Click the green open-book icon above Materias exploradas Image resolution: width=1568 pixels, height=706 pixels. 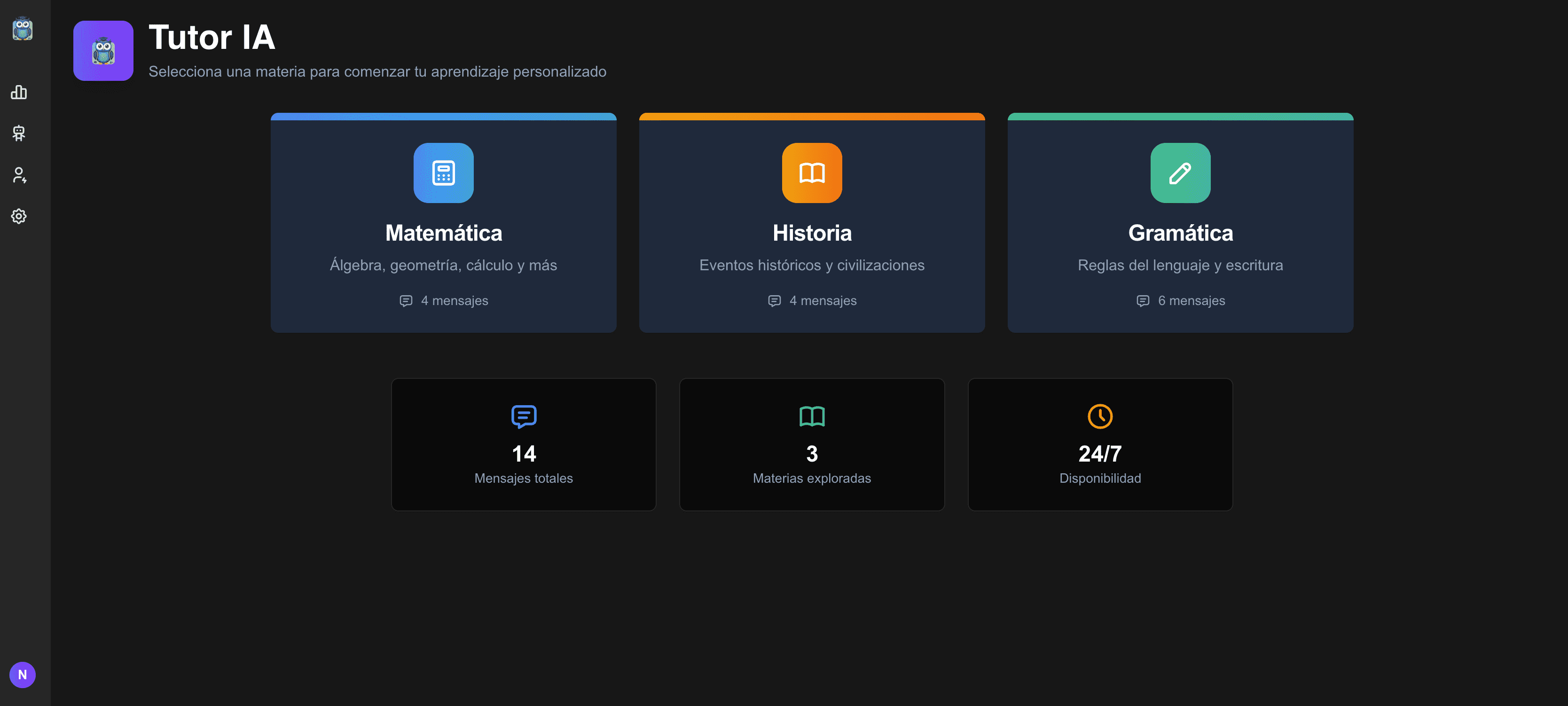[812, 416]
